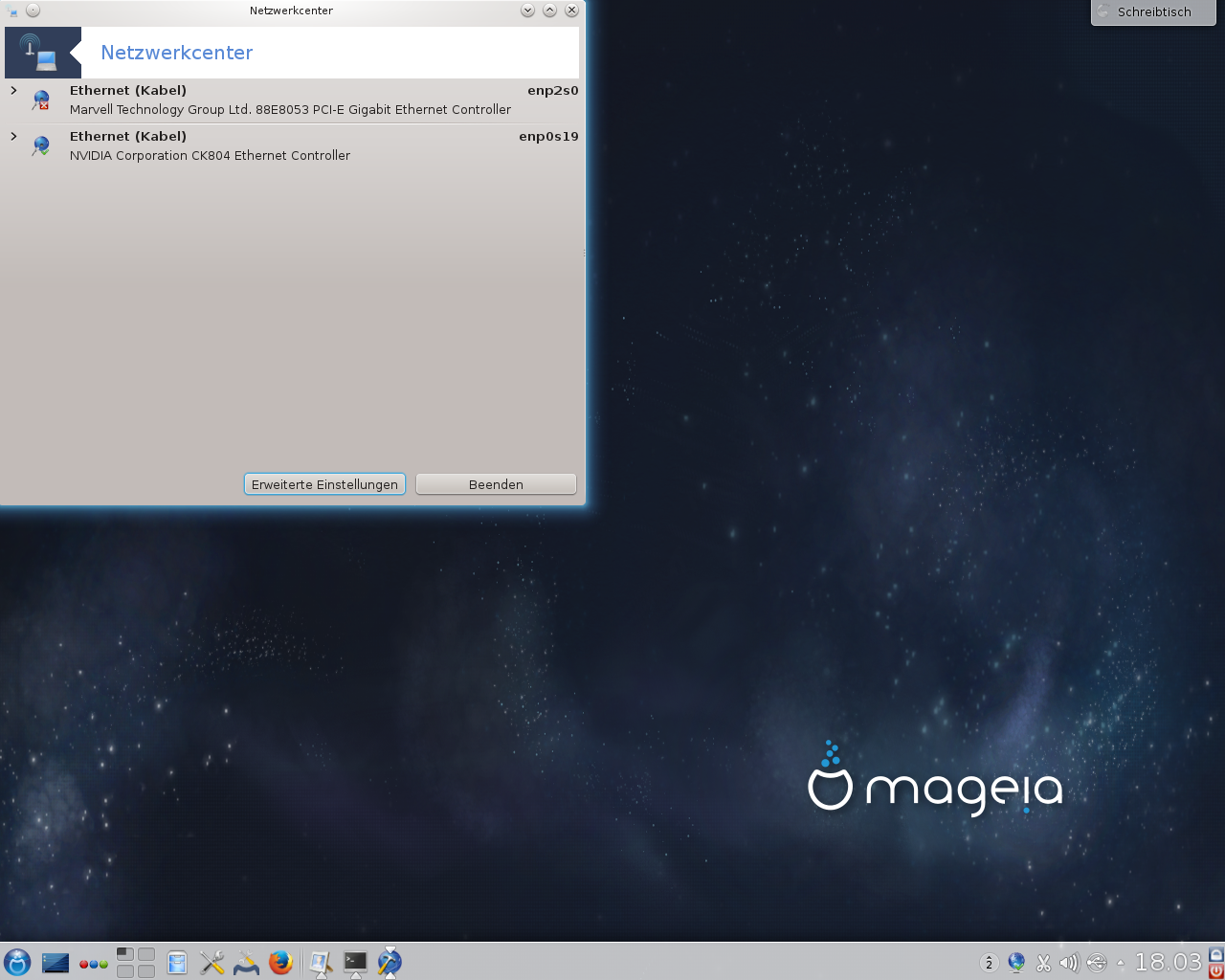The image size is (1225, 980).
Task: Launch the Dolphin file manager icon
Action: pos(177,962)
